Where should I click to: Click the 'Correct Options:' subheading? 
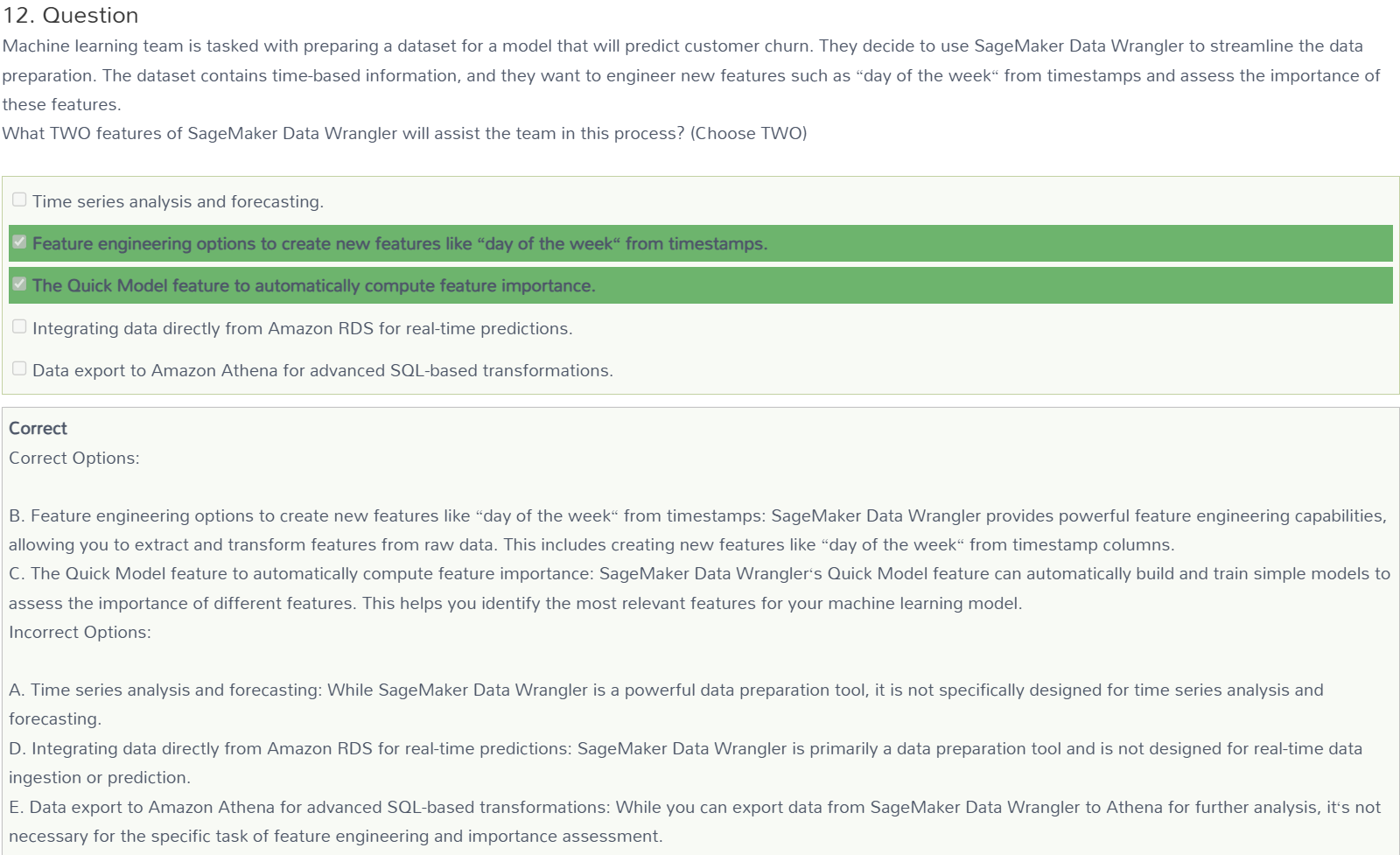tap(74, 458)
